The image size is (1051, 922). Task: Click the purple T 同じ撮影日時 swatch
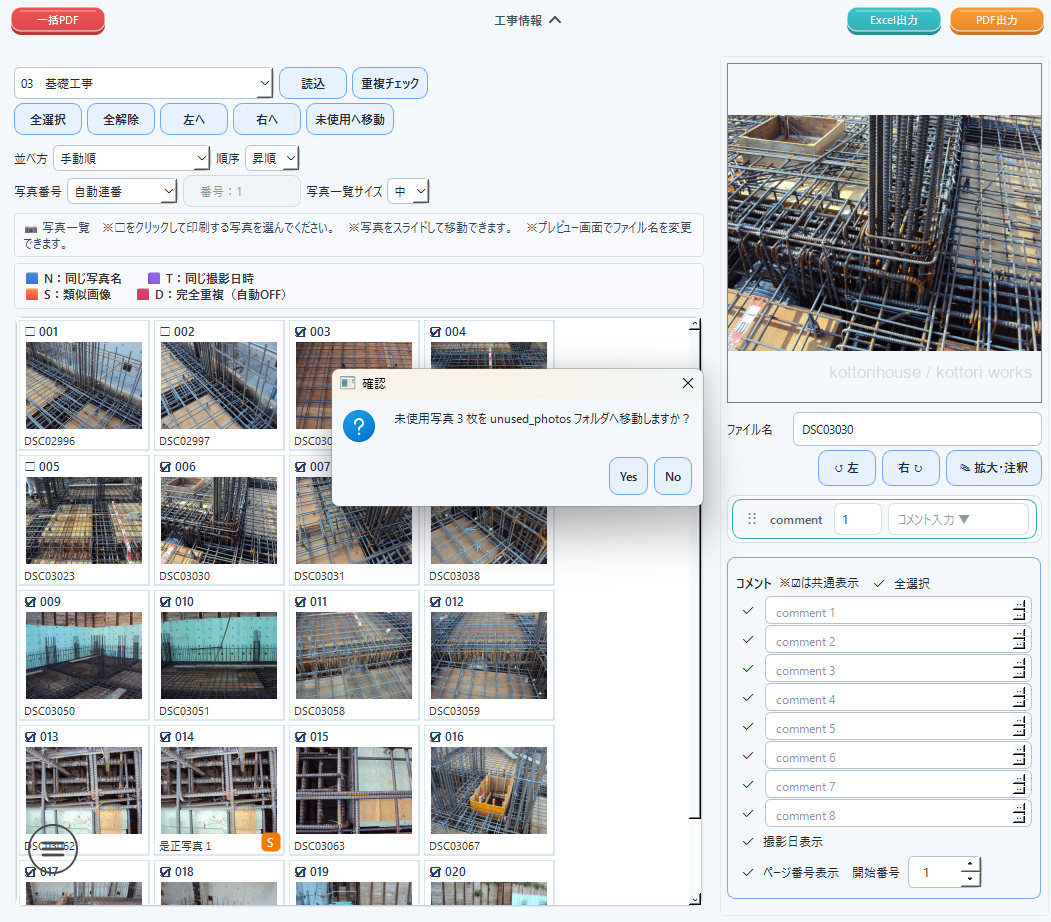[153, 278]
